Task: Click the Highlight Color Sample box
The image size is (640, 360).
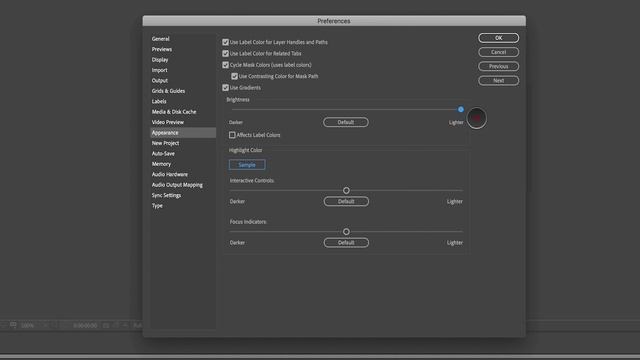Action: point(247,165)
